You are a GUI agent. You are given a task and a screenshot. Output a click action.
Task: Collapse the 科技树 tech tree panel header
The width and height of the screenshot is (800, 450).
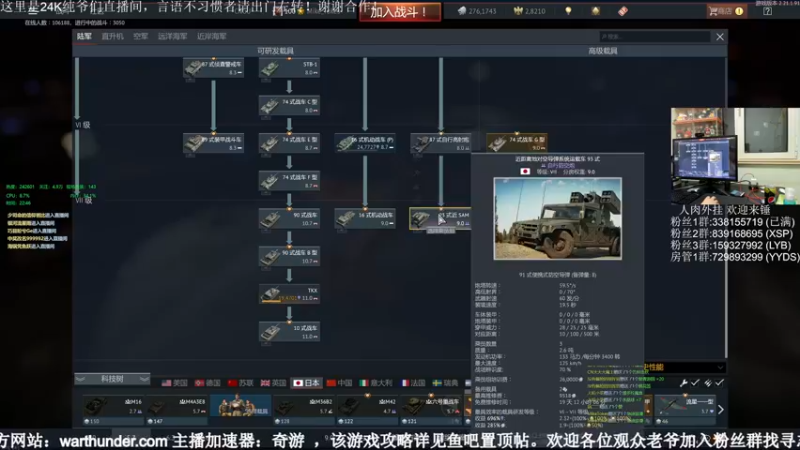pyautogui.click(x=112, y=379)
